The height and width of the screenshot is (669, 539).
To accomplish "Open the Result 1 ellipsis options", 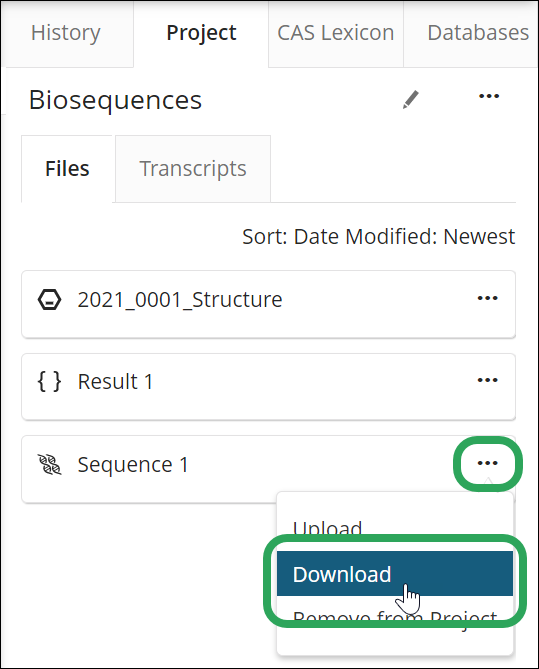I will [x=487, y=380].
